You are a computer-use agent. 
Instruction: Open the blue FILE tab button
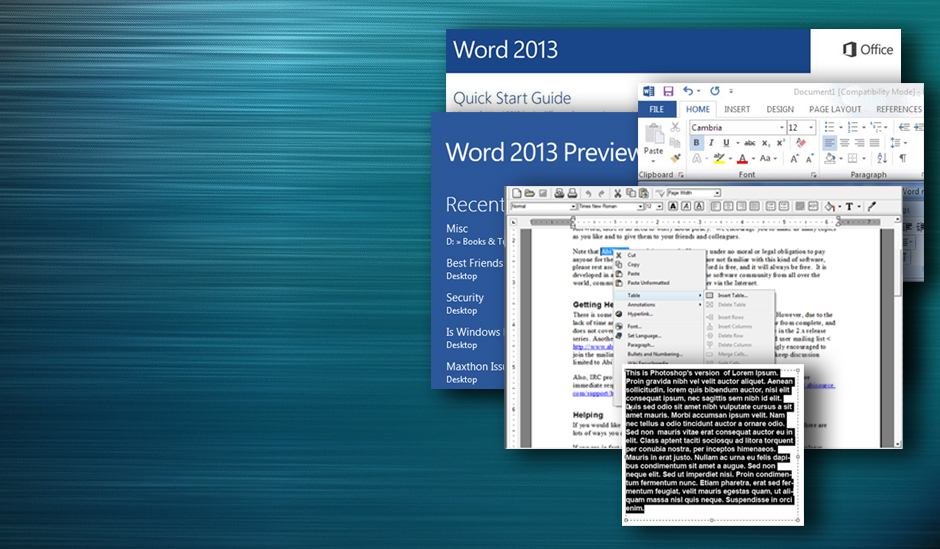click(657, 109)
